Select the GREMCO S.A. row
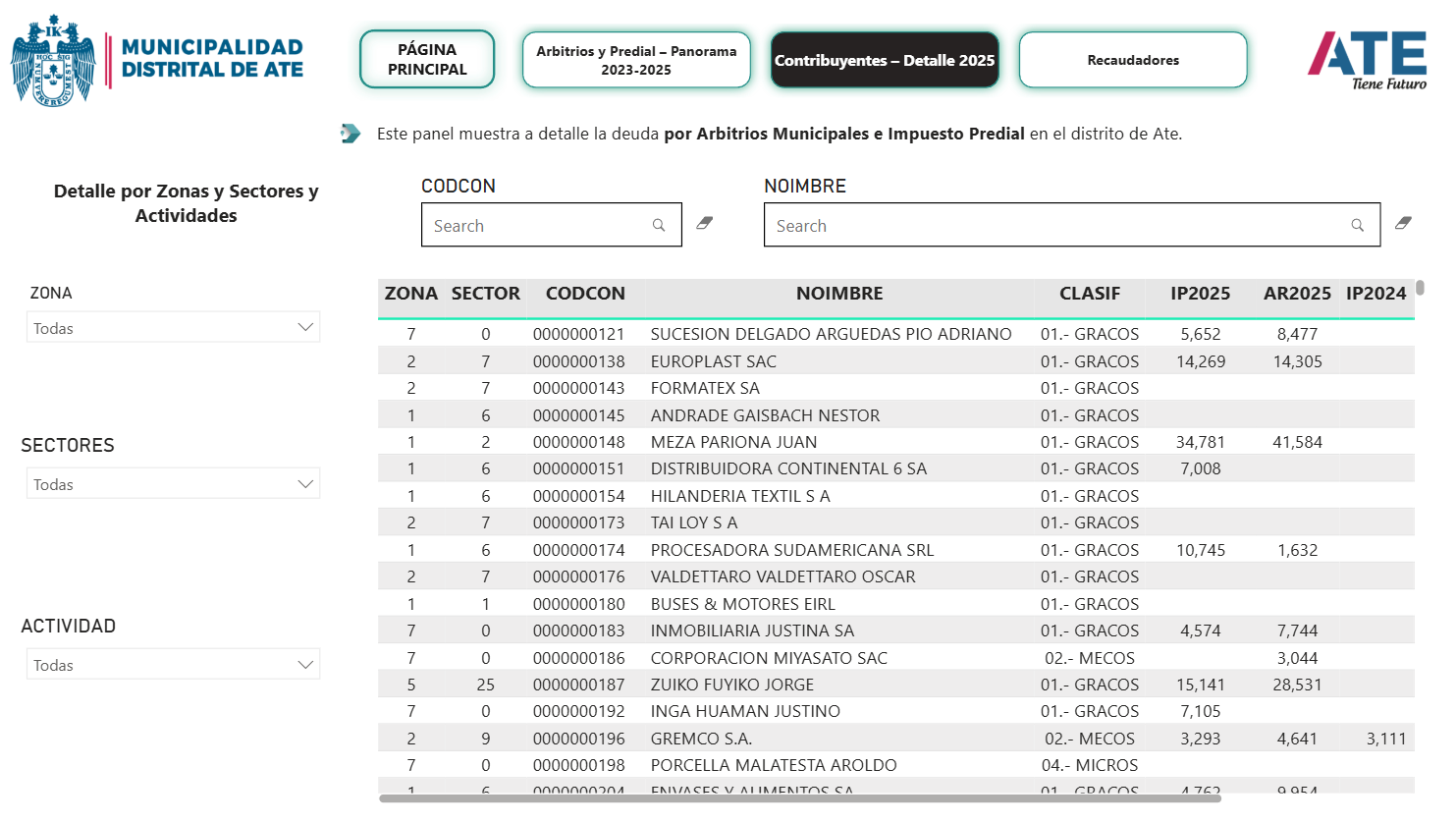The height and width of the screenshot is (823, 1456). pos(896,739)
